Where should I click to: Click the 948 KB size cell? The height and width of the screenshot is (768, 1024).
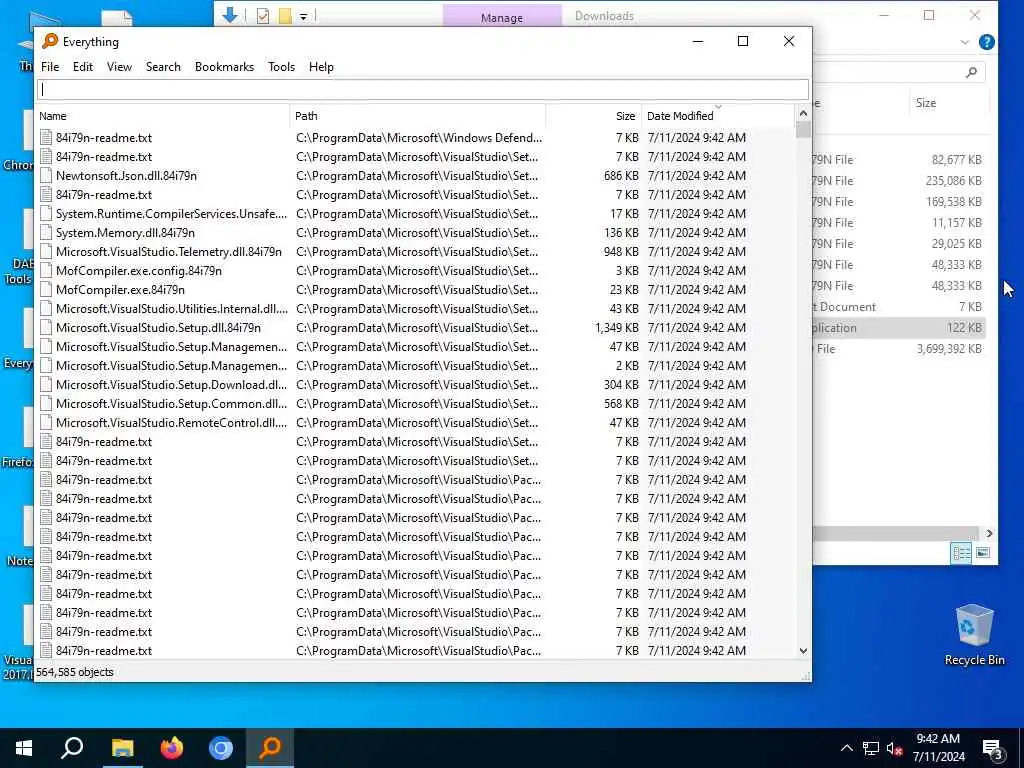point(621,251)
